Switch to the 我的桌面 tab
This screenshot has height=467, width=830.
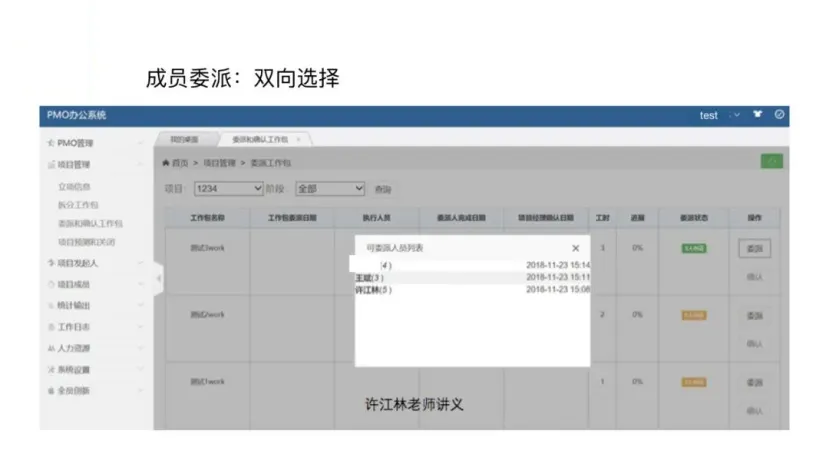(x=184, y=139)
